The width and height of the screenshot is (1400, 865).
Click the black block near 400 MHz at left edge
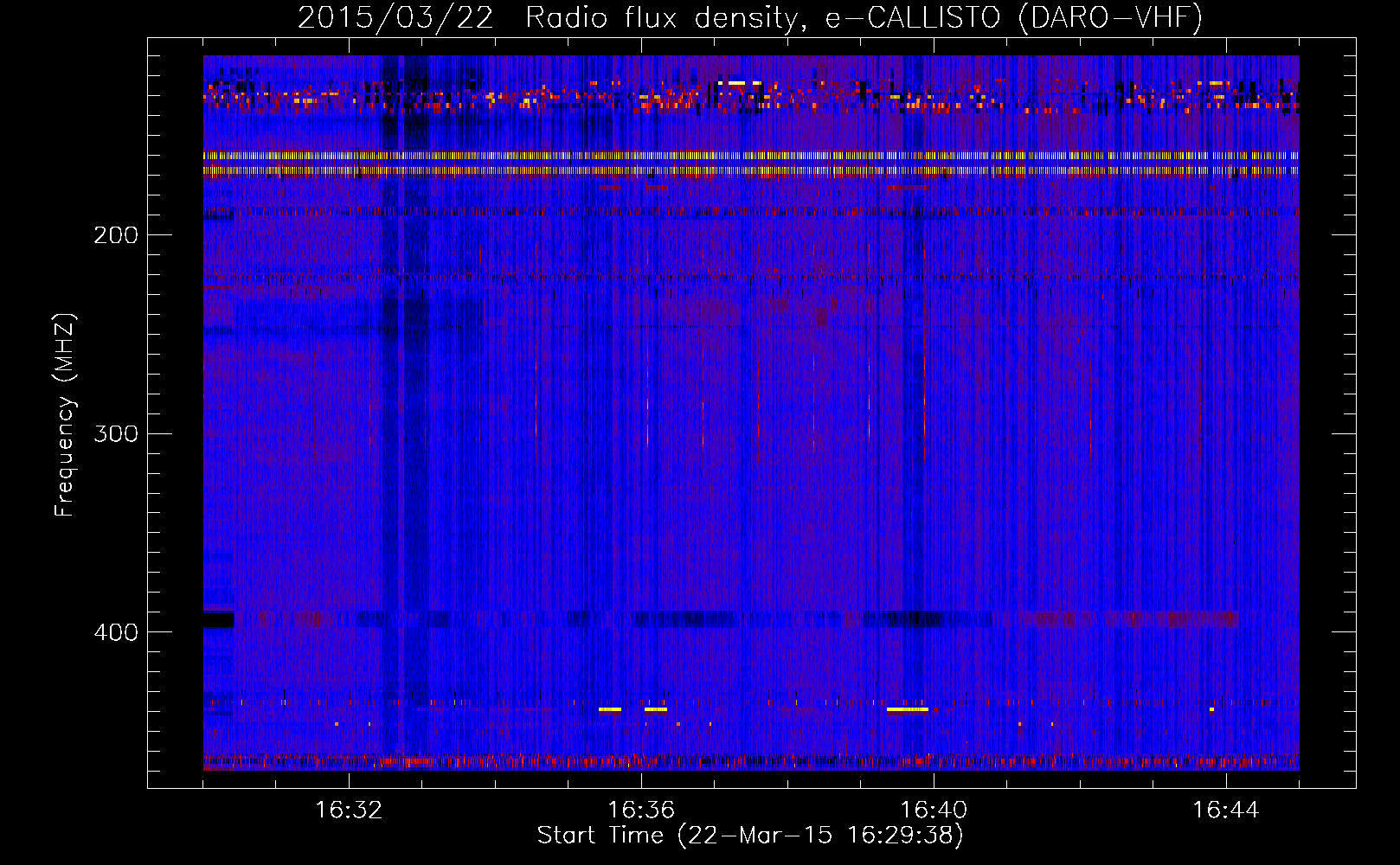[219, 619]
